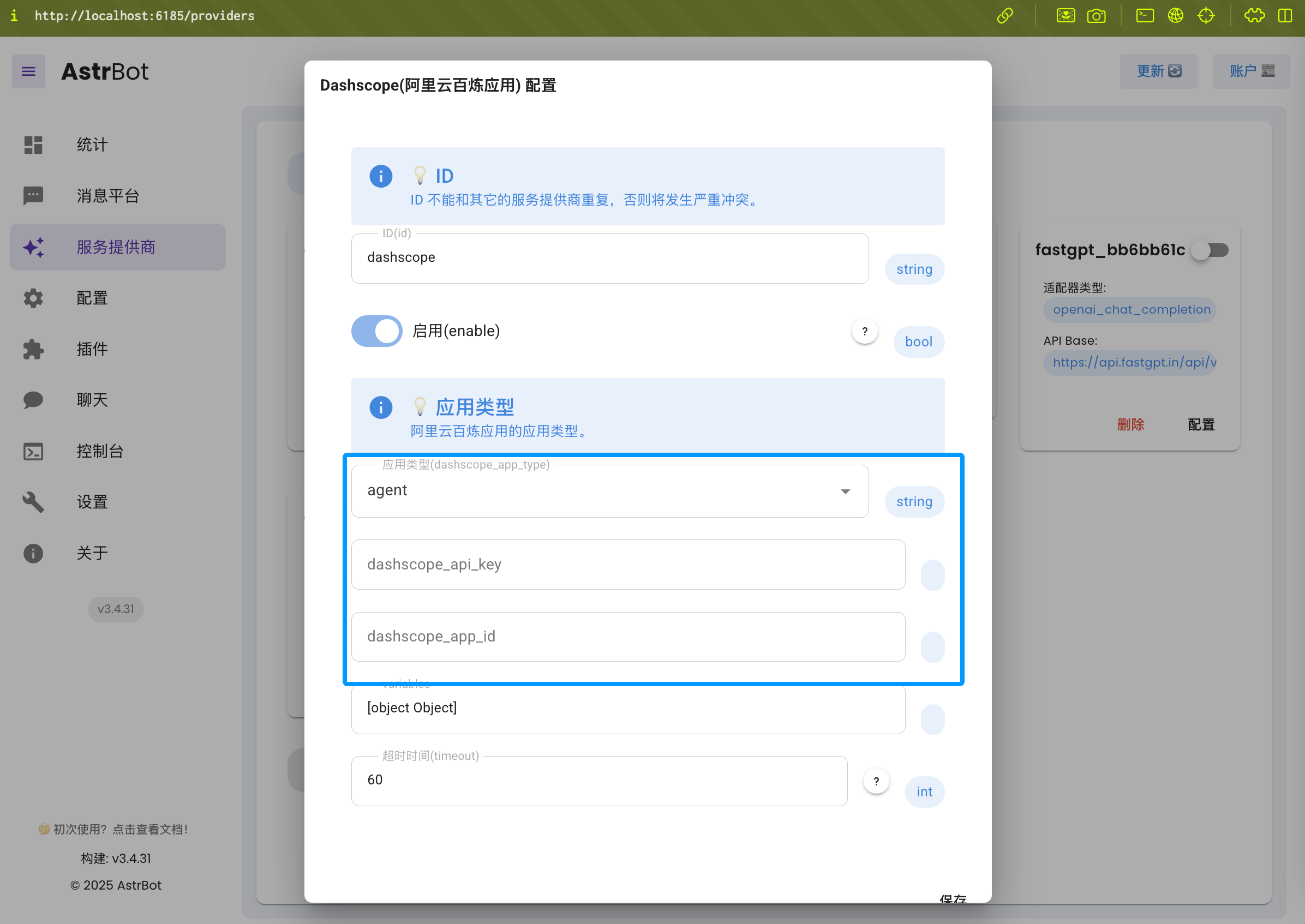Click the https://api.fastgpt.in API Base chip

tap(1129, 362)
